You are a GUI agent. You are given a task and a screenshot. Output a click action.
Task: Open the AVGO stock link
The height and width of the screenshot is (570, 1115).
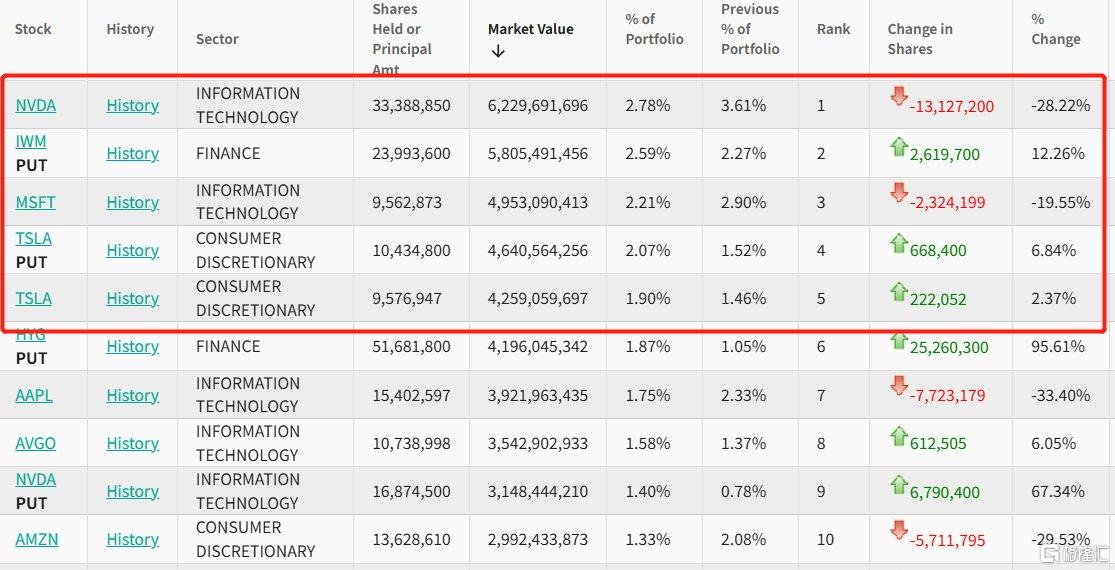pyautogui.click(x=35, y=443)
